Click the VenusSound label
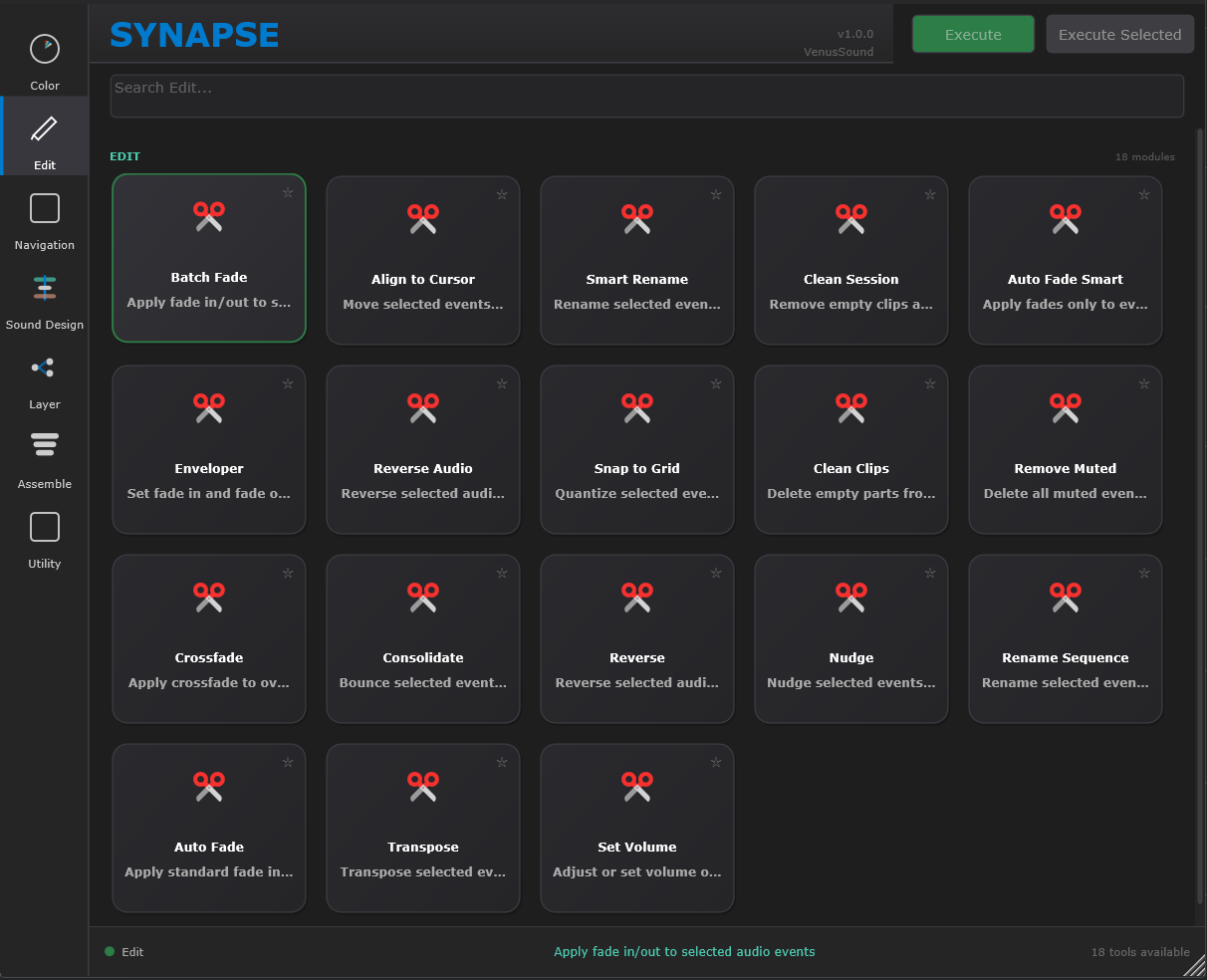Viewport: 1207px width, 980px height. point(839,52)
